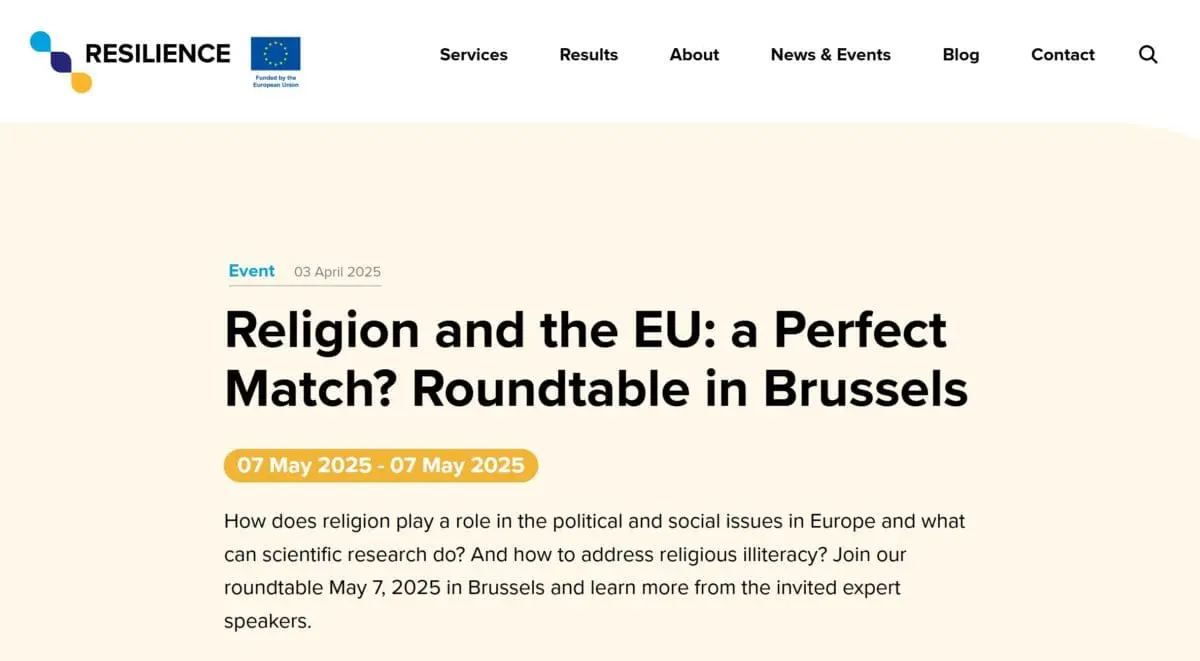
Task: Click 'Roundtable in Brussels' in the headline
Action: click(690, 390)
